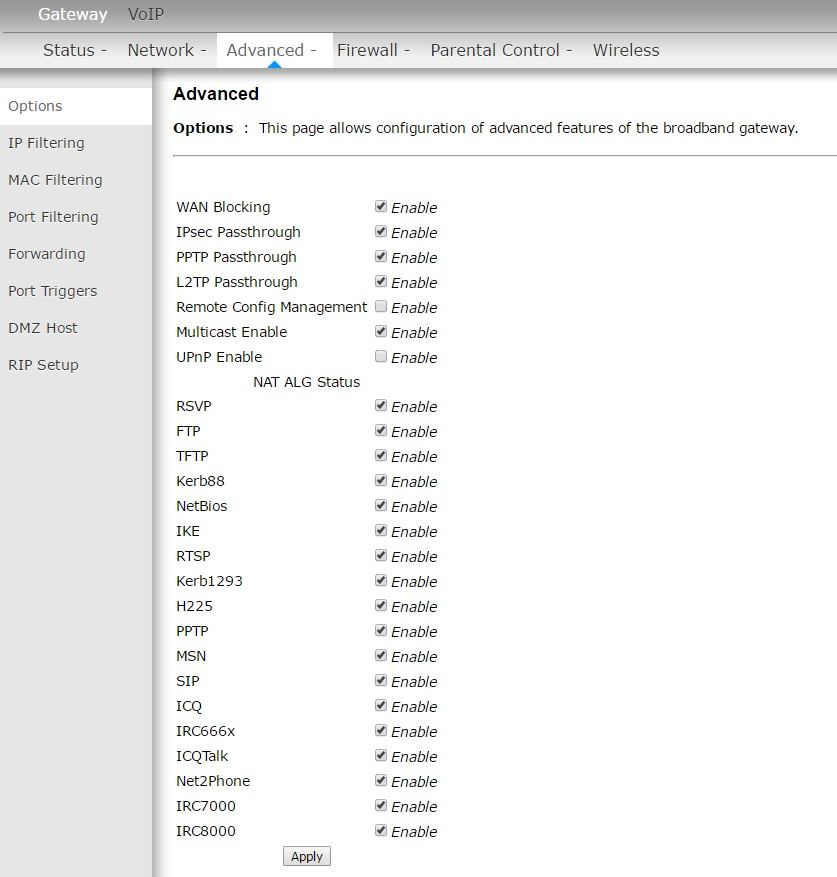
Task: Open RIP Setup page
Action: coord(43,365)
